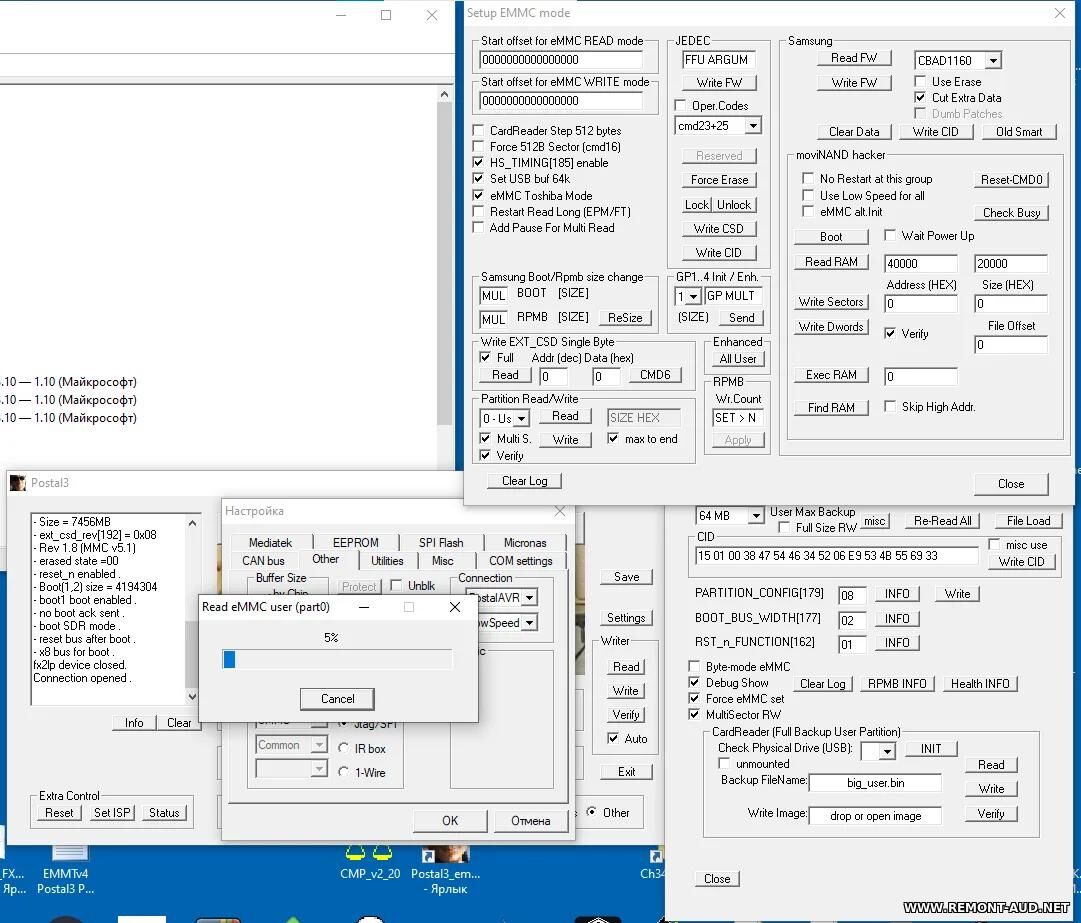Open the Utilities tab

click(x=387, y=560)
